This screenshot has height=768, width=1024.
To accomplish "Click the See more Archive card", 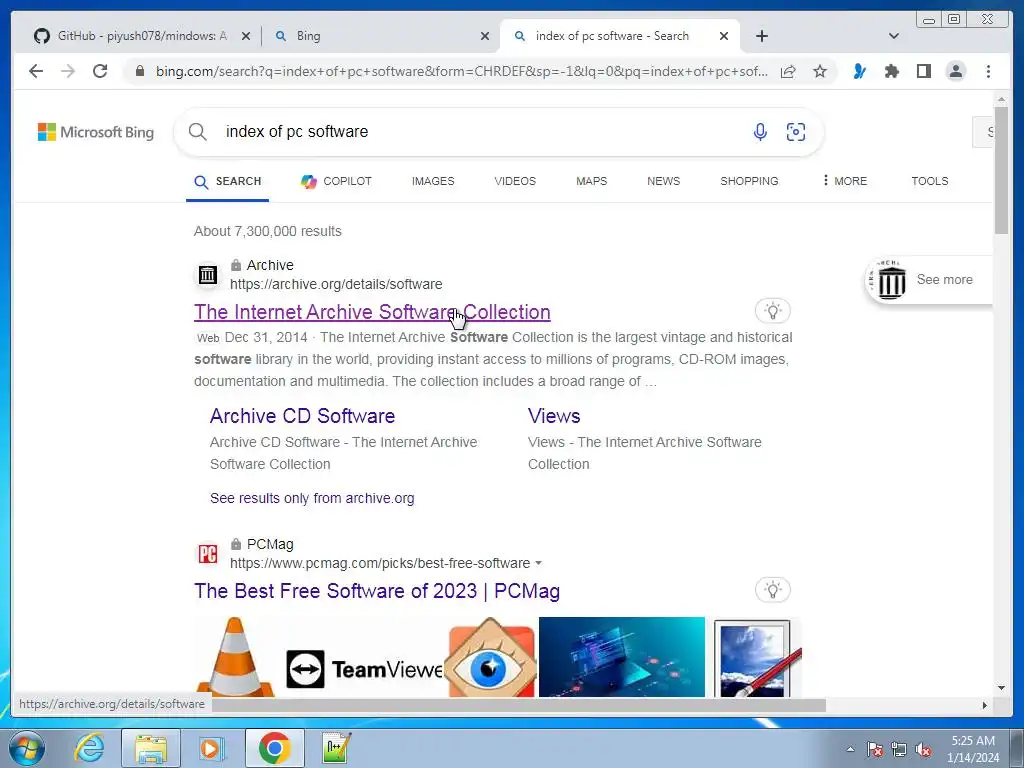I will point(929,280).
